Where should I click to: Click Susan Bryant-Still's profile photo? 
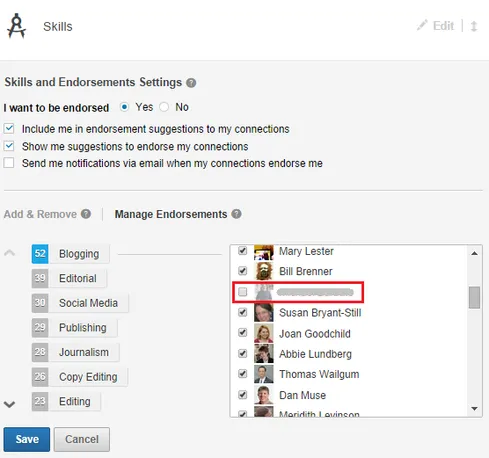pyautogui.click(x=264, y=312)
